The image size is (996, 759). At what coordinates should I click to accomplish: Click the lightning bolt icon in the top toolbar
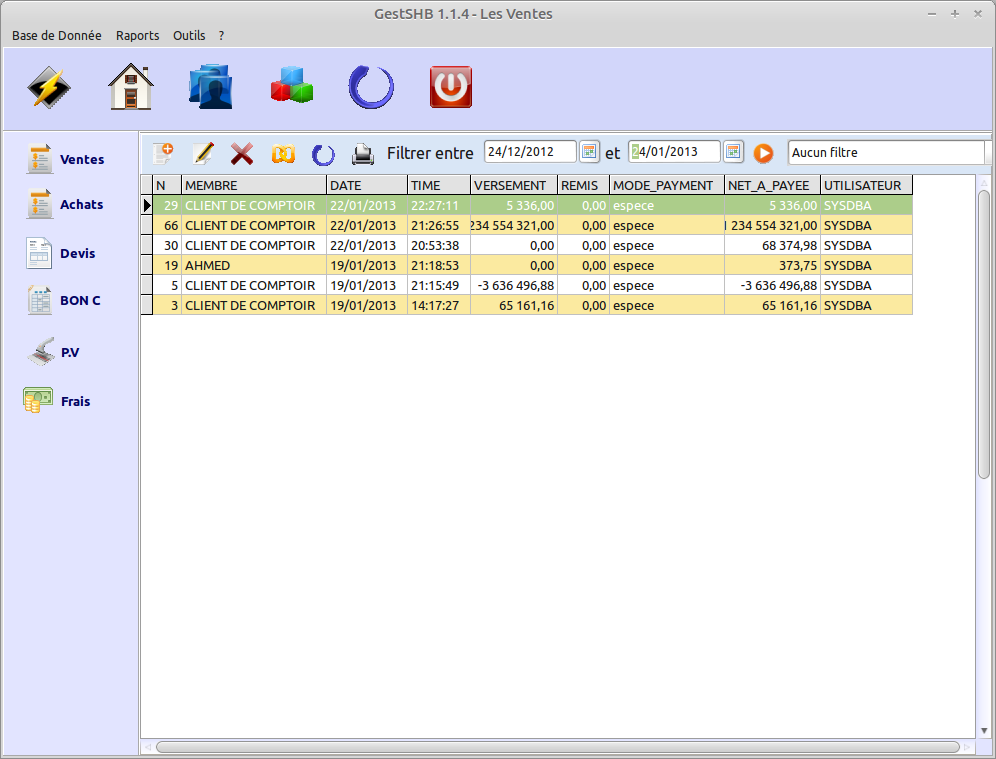point(49,87)
